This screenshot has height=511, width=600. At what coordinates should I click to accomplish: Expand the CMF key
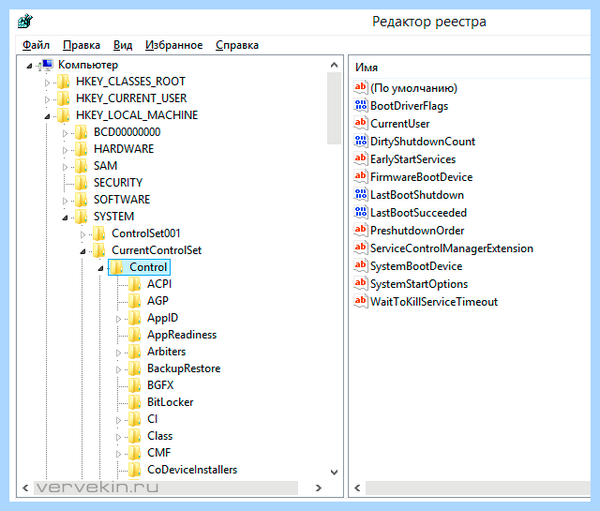pos(118,454)
